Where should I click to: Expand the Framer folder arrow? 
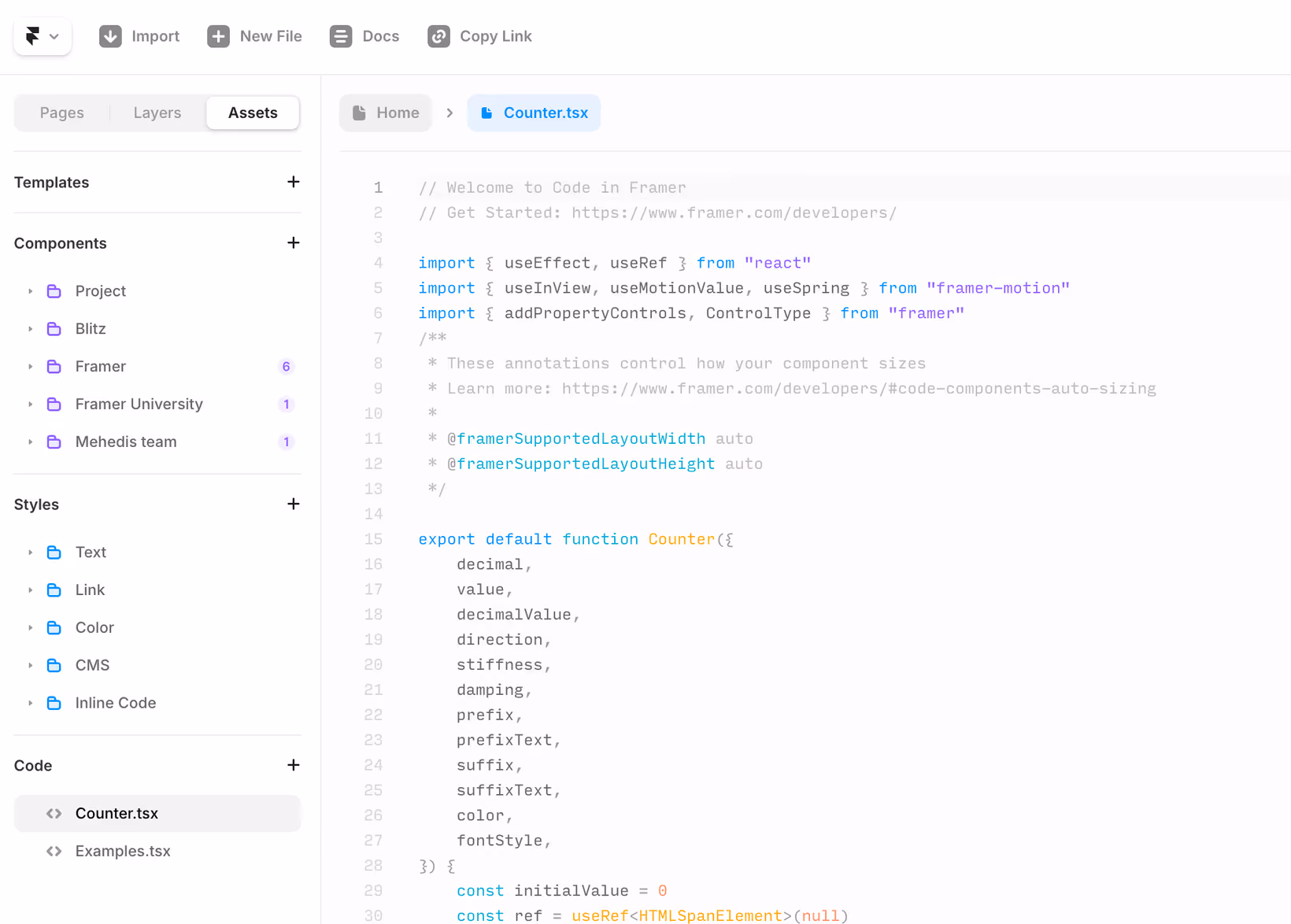(31, 367)
